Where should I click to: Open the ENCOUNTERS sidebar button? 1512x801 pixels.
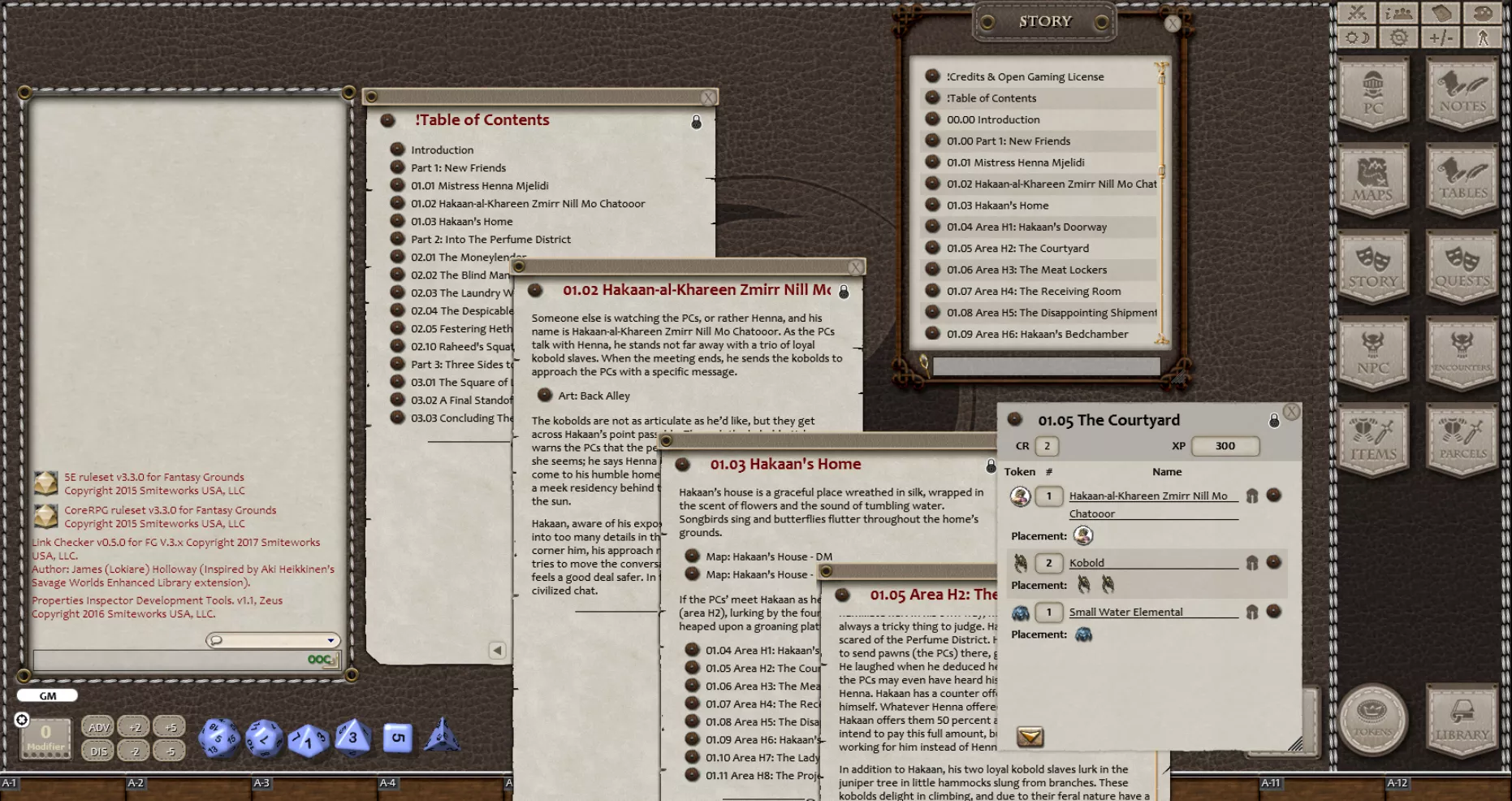pos(1462,353)
